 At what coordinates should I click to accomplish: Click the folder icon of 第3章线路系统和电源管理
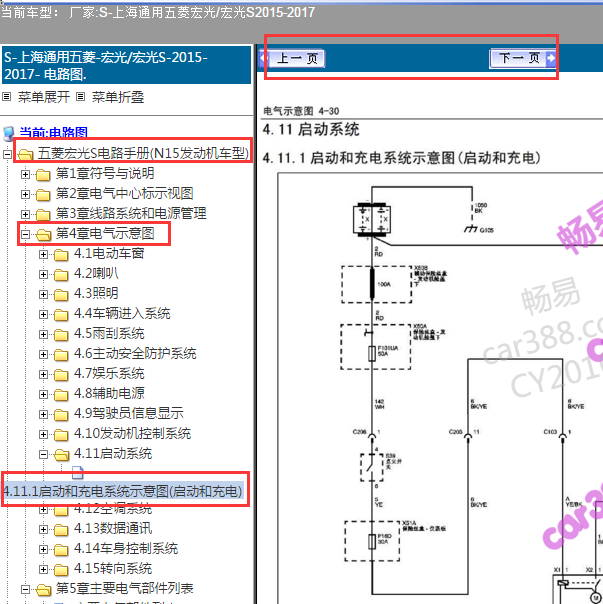coord(43,215)
